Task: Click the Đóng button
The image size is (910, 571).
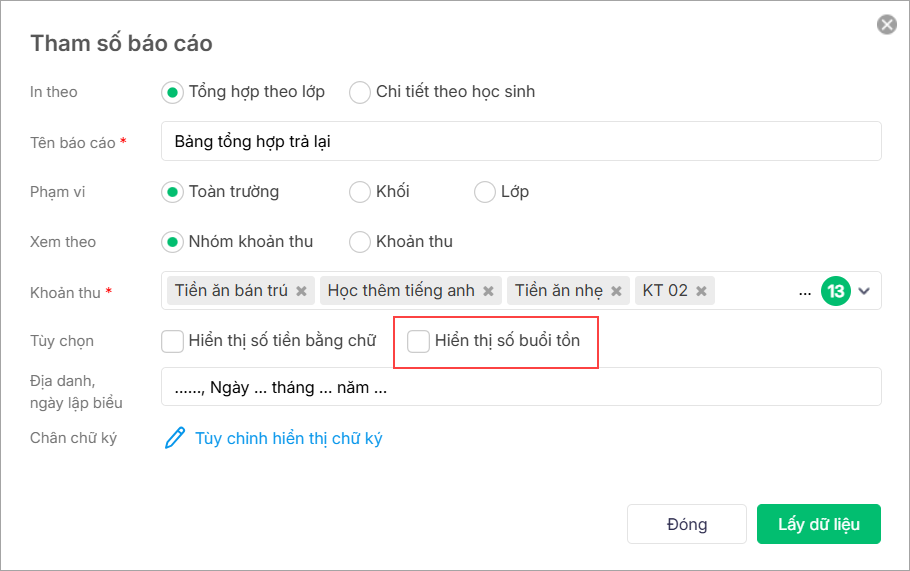Action: click(686, 524)
